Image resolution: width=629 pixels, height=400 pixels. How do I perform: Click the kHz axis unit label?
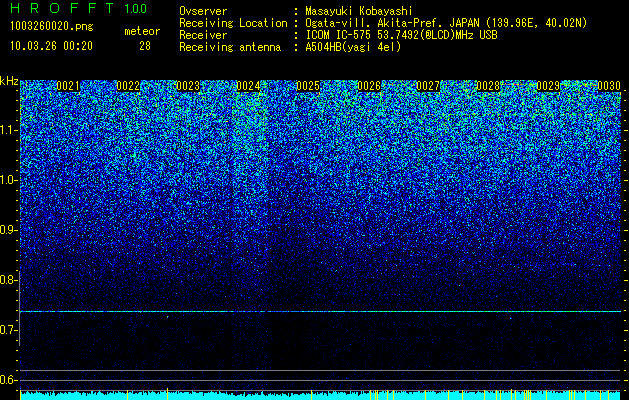pos(9,81)
